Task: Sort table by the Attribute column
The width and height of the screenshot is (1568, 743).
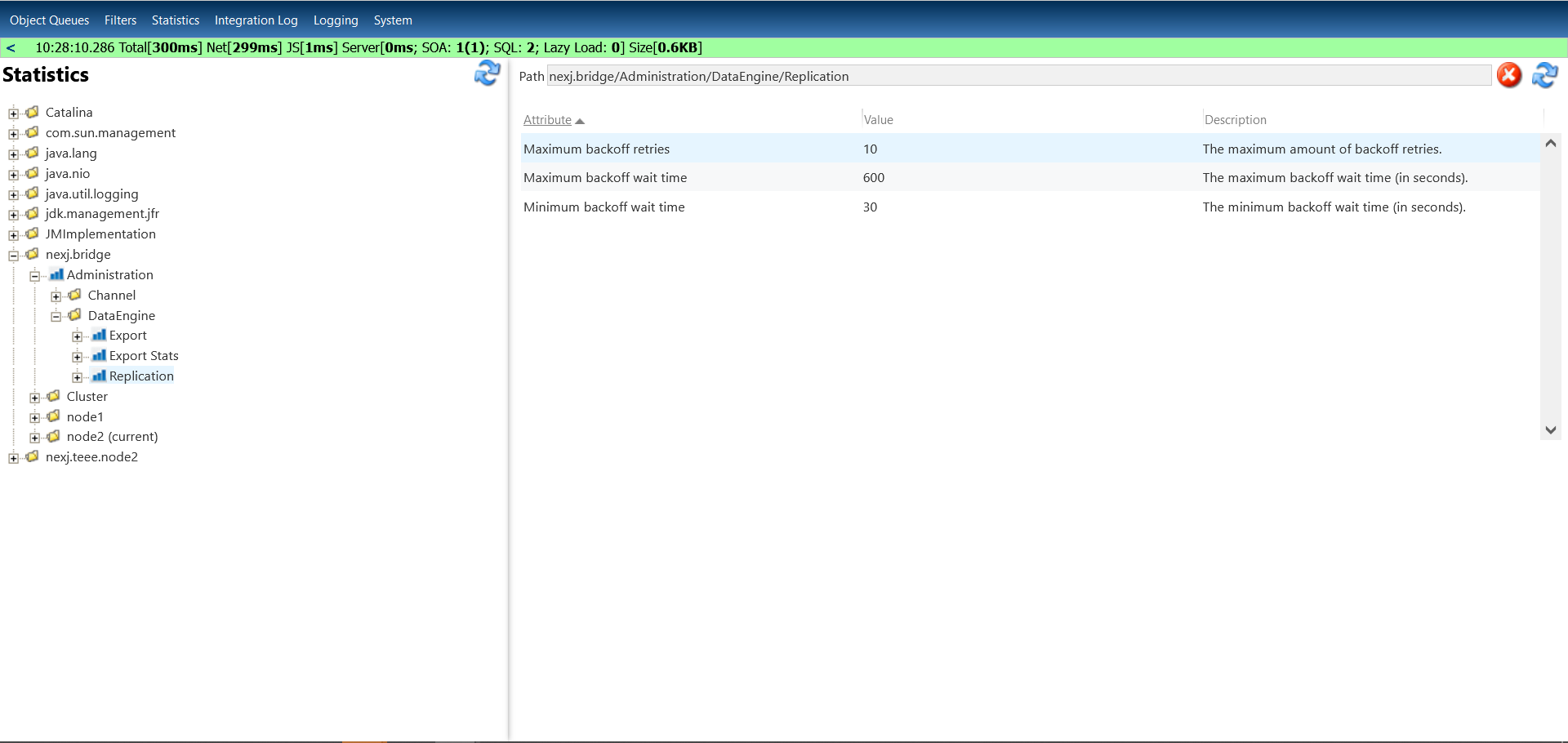Action: 548,119
